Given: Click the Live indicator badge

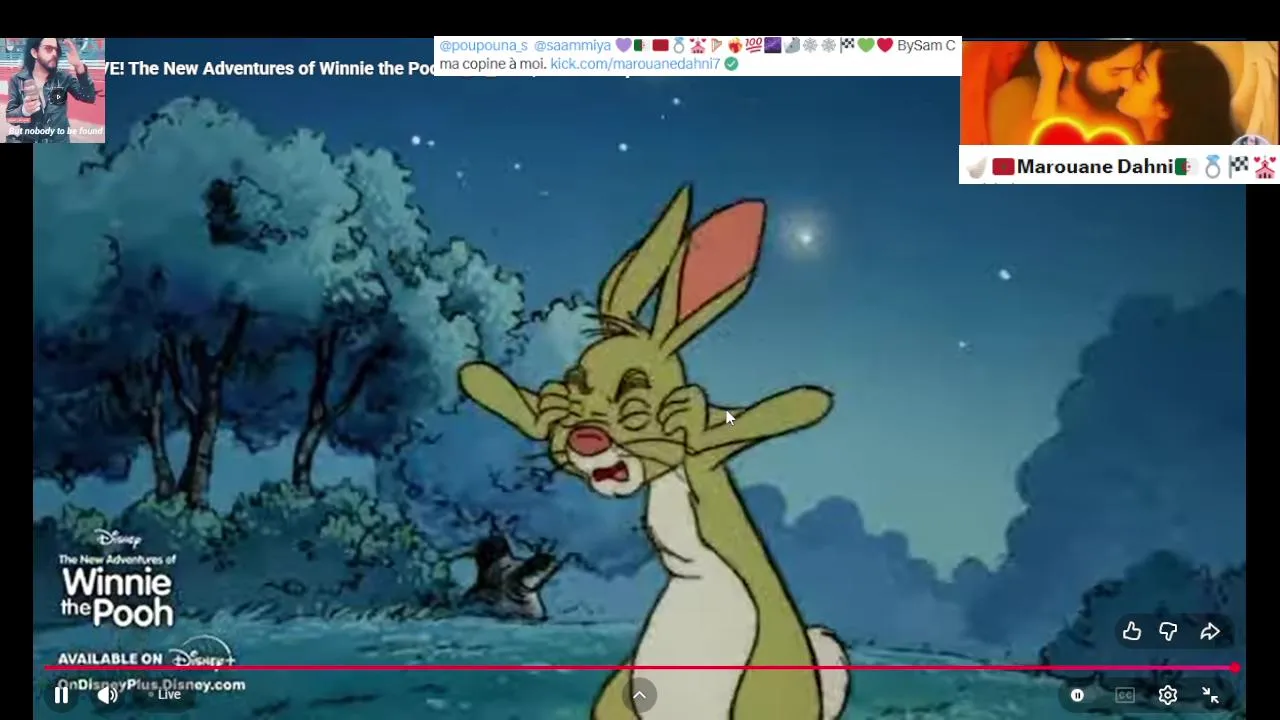Looking at the screenshot, I should (166, 694).
